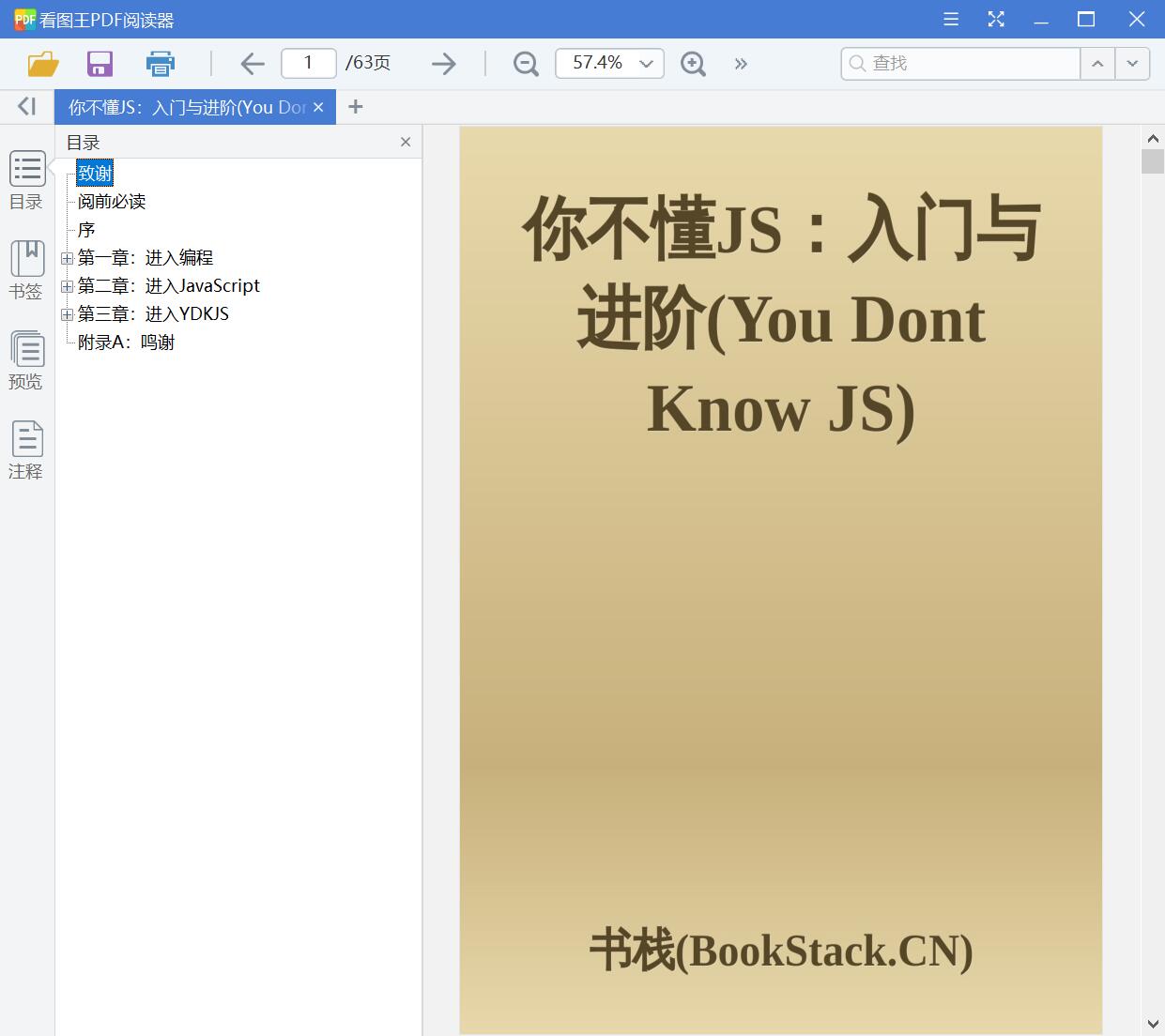The image size is (1165, 1036).
Task: Open the 书签 bookmarks panel
Action: pos(26,270)
